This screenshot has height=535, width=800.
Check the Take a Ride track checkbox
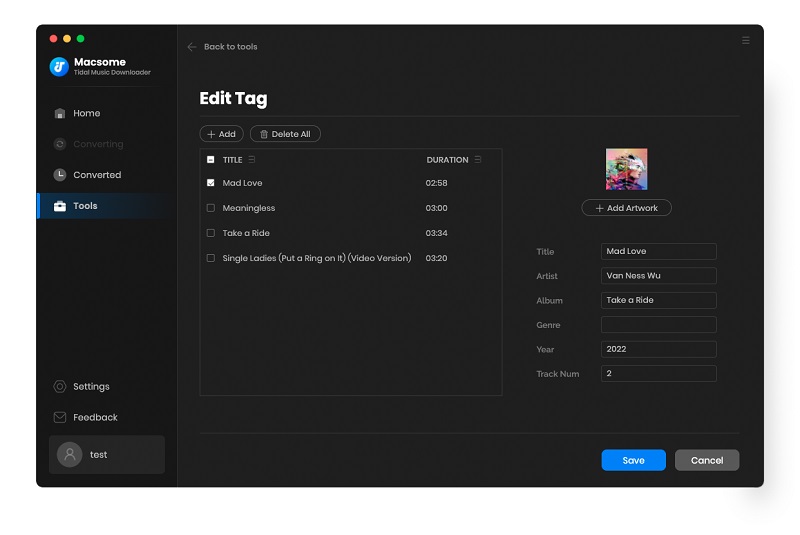211,233
